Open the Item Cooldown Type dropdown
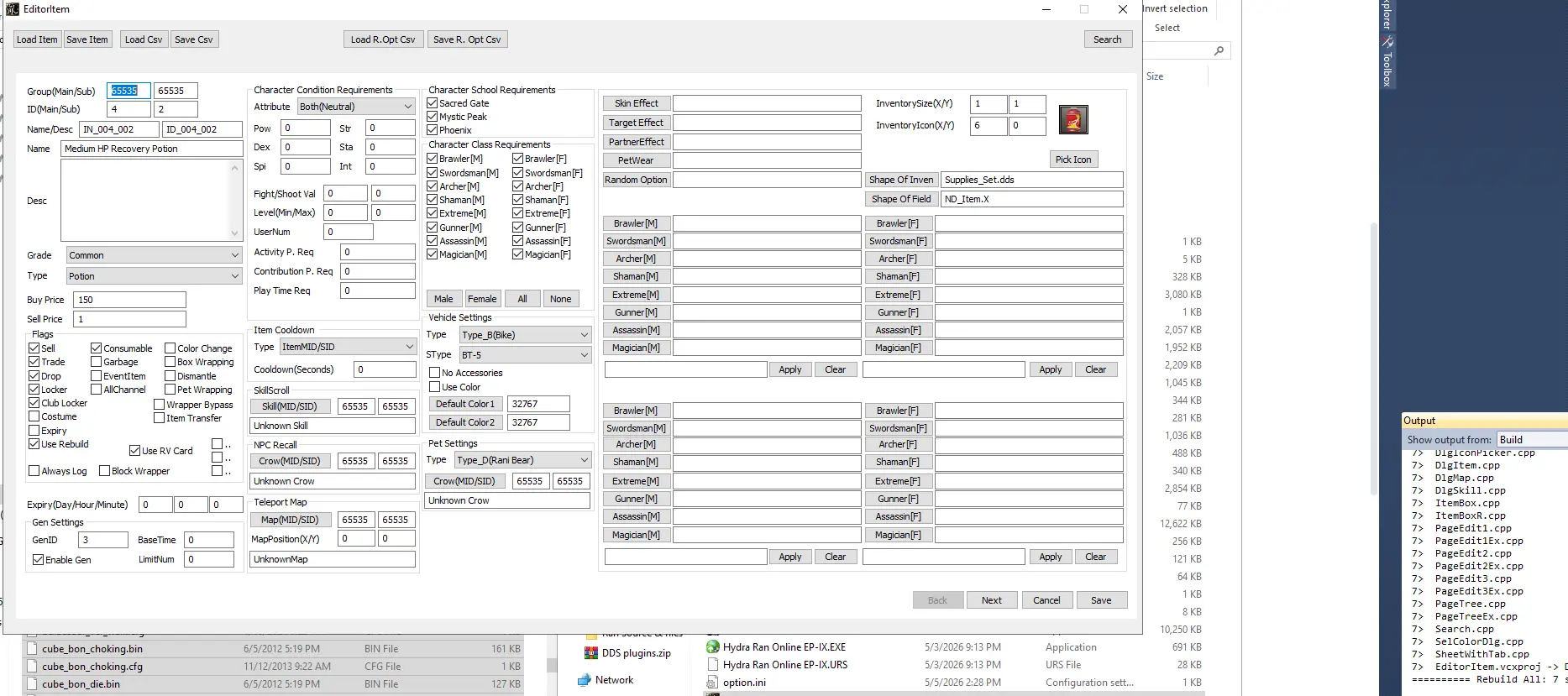Screen dimensions: 1568x696 348,347
